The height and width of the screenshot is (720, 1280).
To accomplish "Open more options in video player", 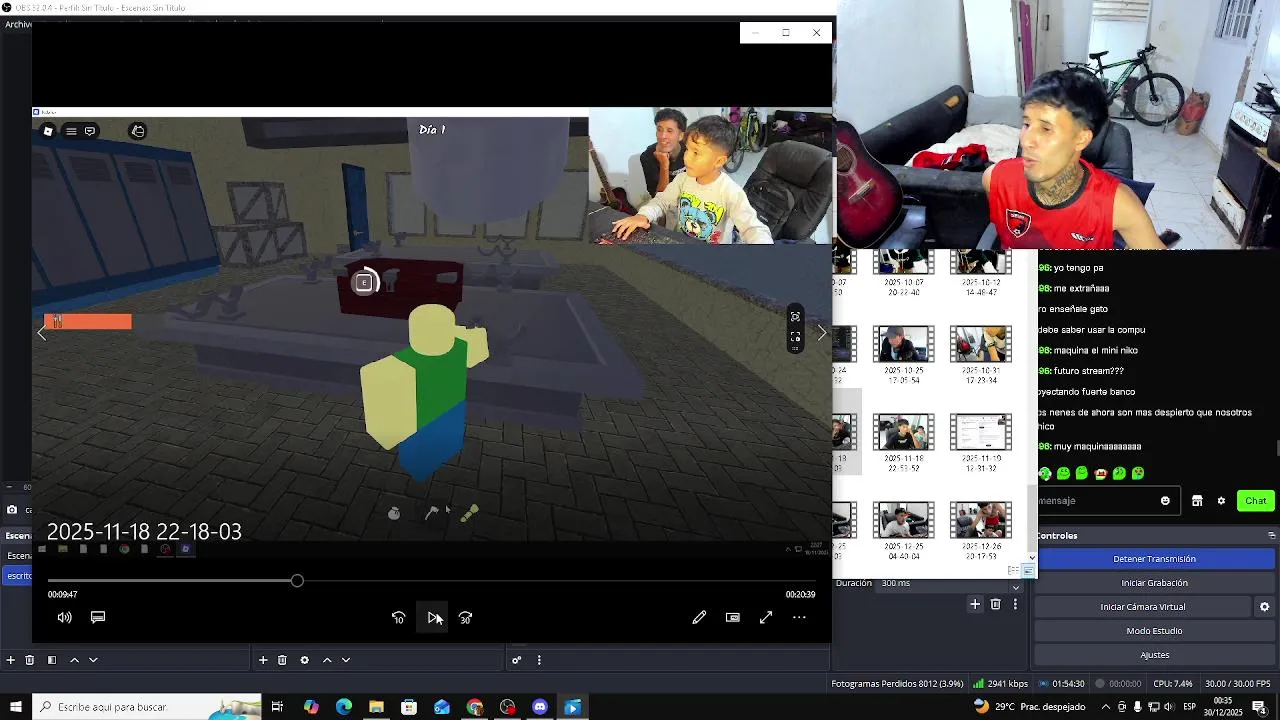I will coord(799,618).
